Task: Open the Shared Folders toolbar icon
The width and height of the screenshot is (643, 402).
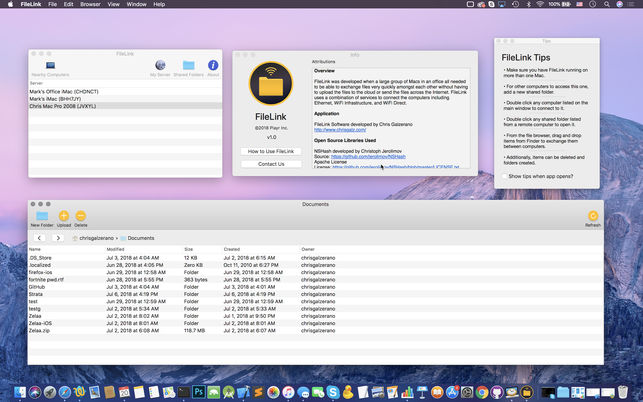Action: 188,67
